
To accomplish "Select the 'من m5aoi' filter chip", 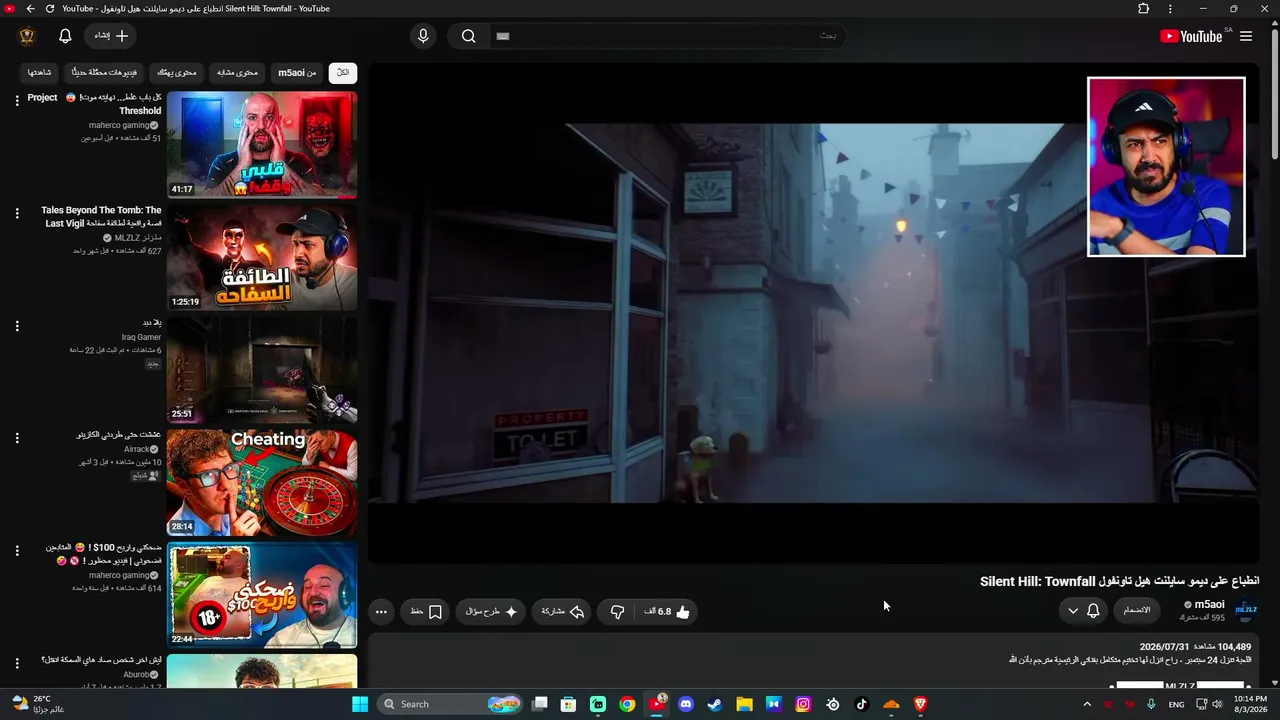I will tap(297, 72).
